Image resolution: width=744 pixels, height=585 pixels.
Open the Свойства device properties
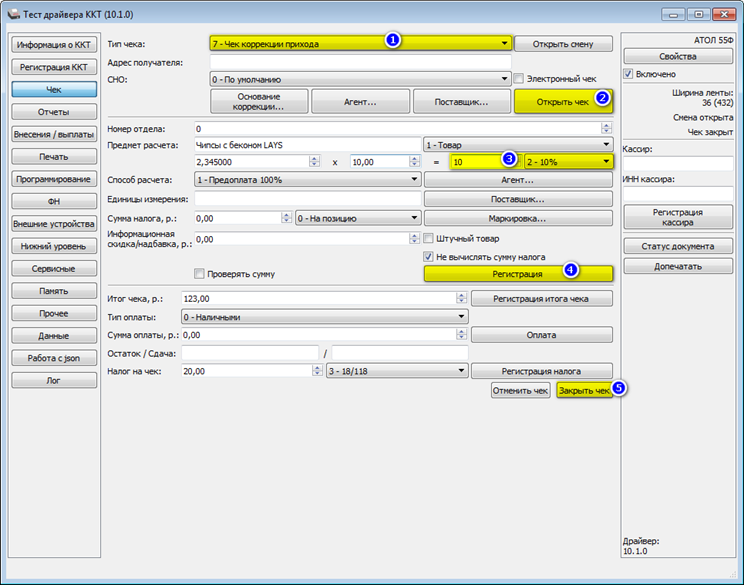pyautogui.click(x=678, y=56)
